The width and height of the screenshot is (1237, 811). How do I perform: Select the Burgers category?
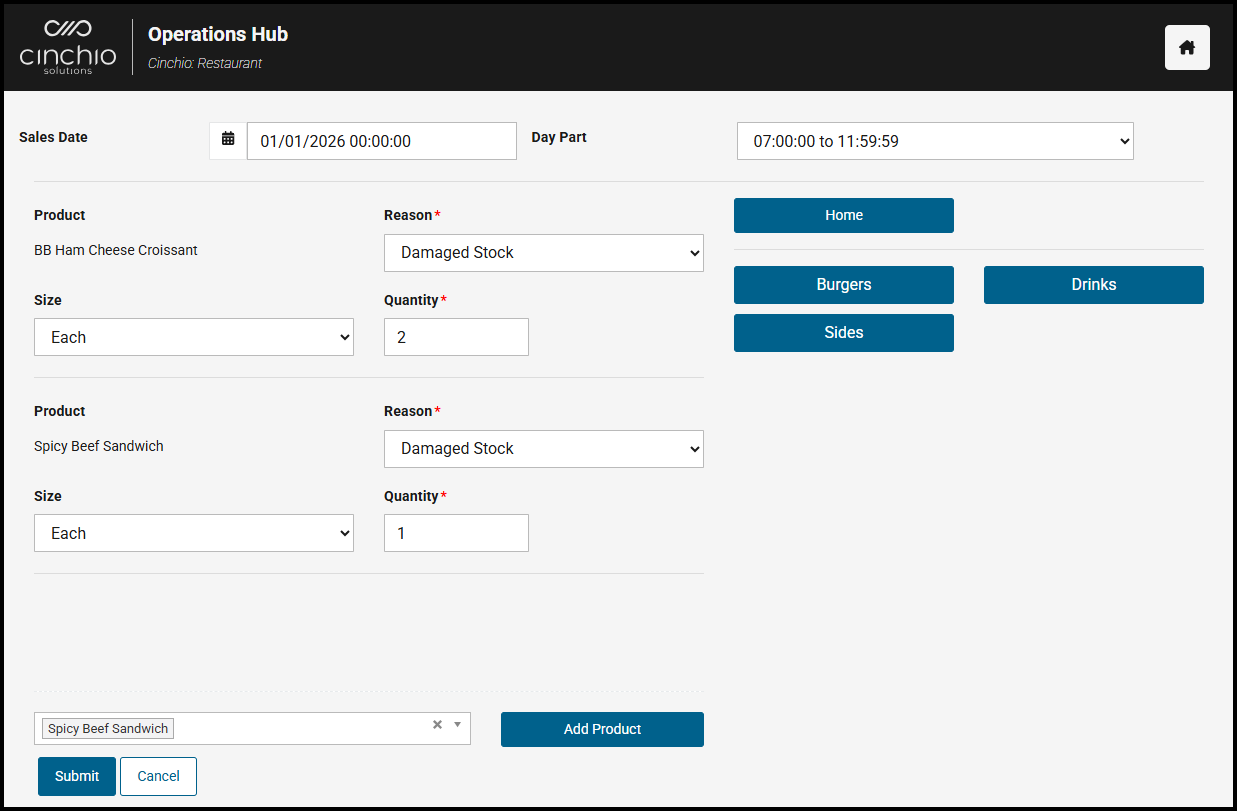(x=843, y=285)
